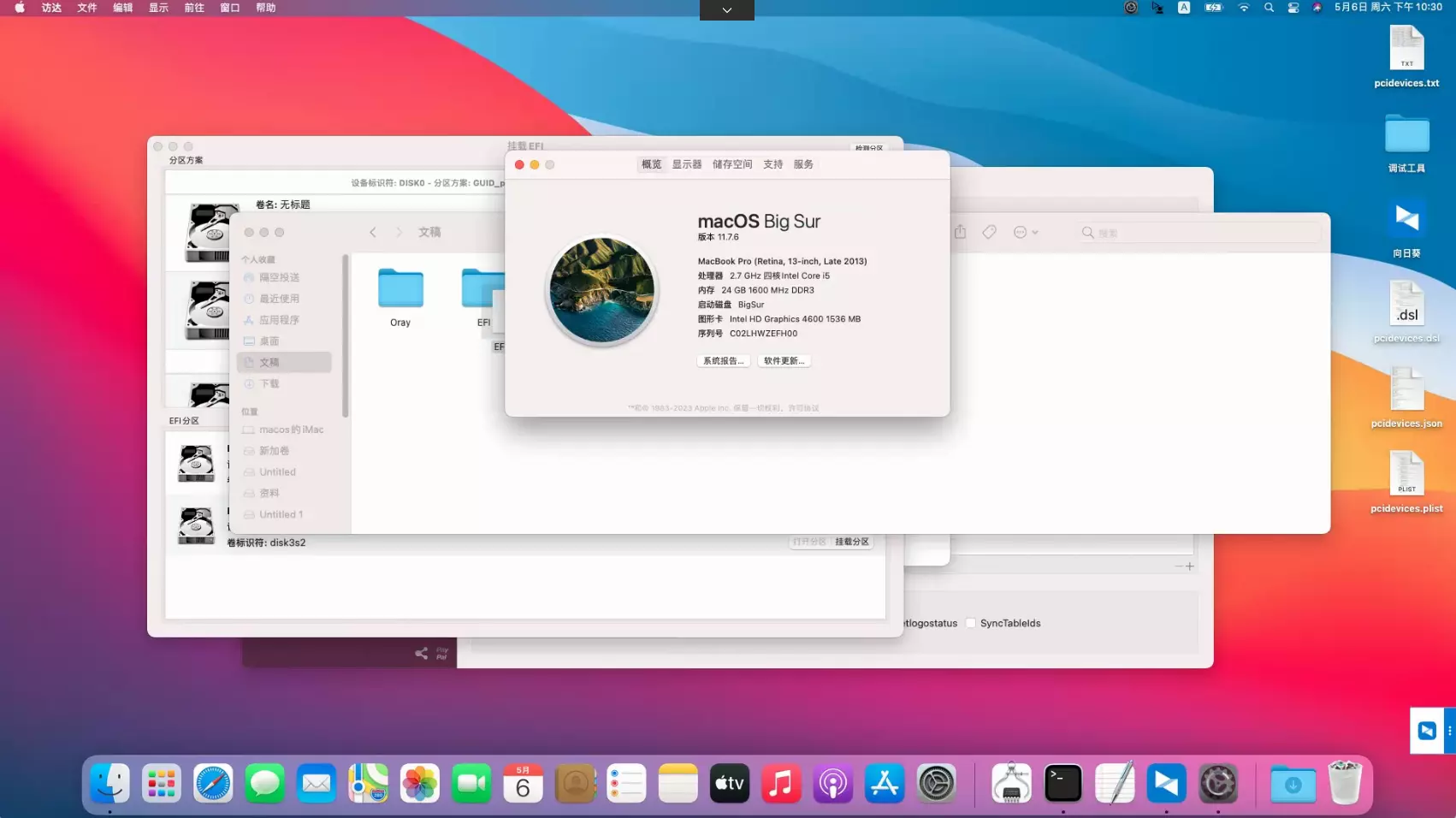Click the share icon in Finder toolbar

(x=960, y=232)
